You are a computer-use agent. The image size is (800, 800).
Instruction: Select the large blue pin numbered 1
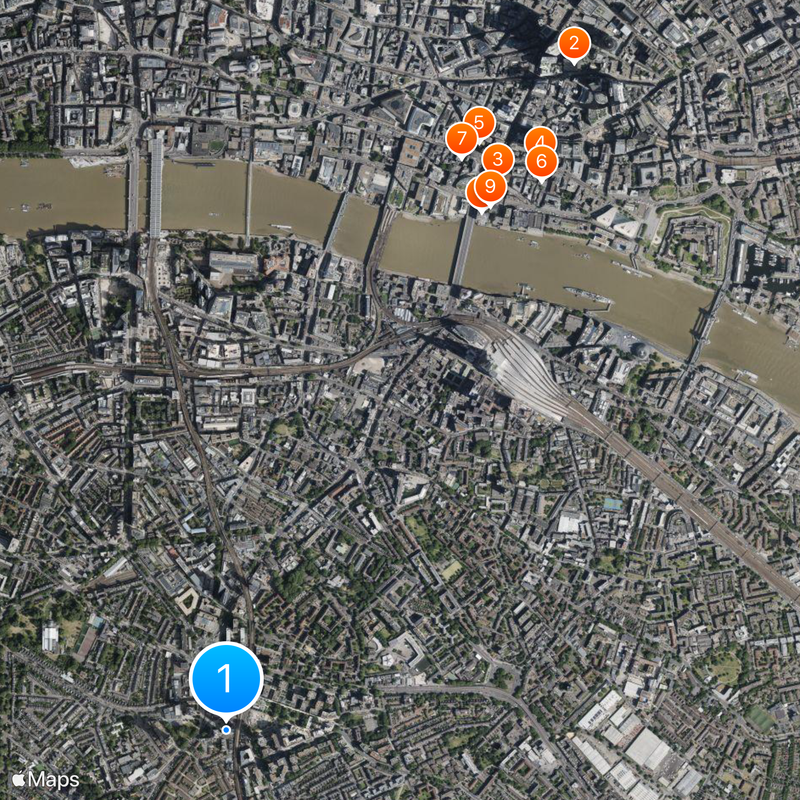(x=226, y=679)
